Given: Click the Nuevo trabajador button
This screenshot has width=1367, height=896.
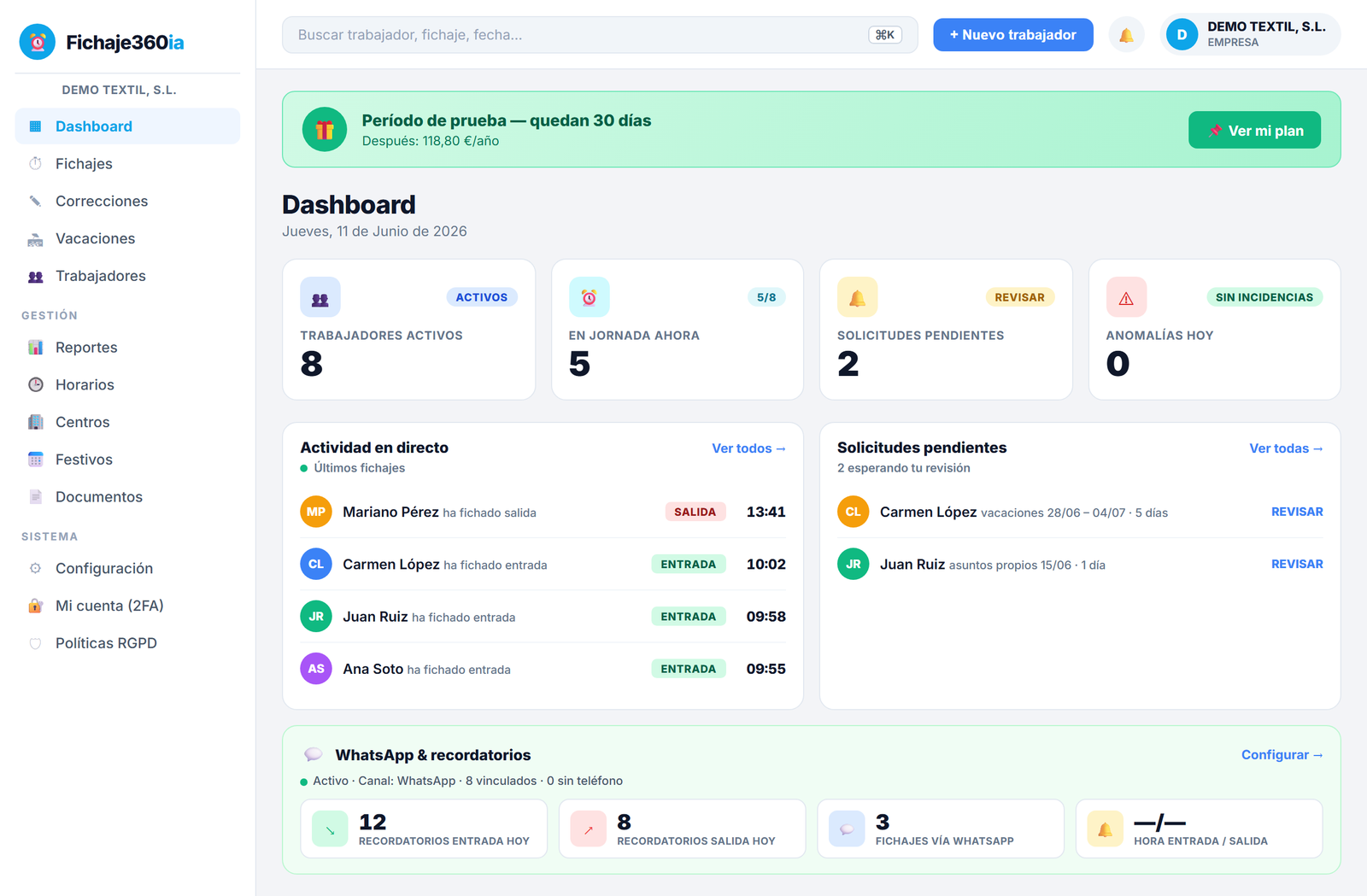Looking at the screenshot, I should 1012,35.
